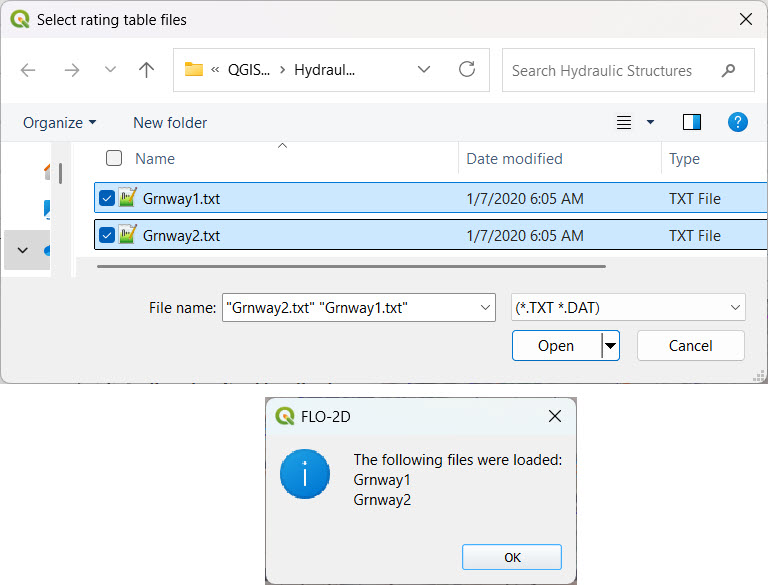768x585 pixels.
Task: Click the search magnifier icon
Action: point(729,71)
